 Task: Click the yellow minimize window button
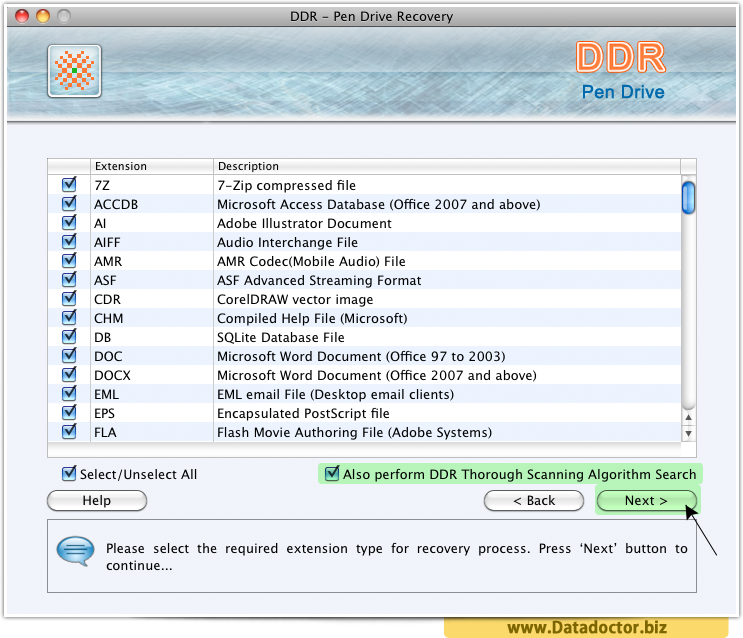click(x=43, y=16)
